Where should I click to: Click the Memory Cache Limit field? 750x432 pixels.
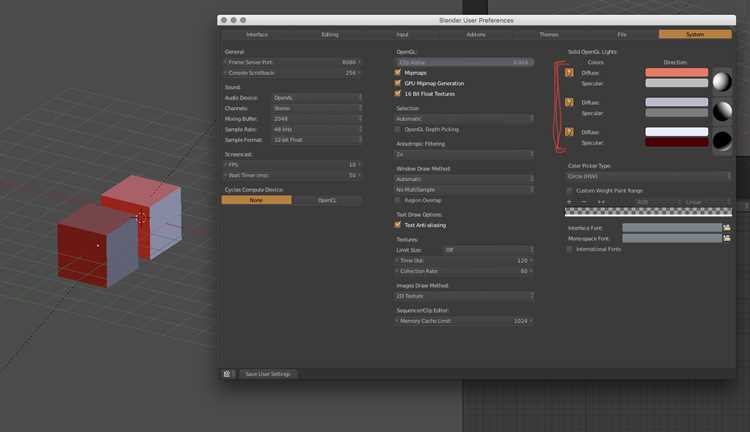coord(464,321)
